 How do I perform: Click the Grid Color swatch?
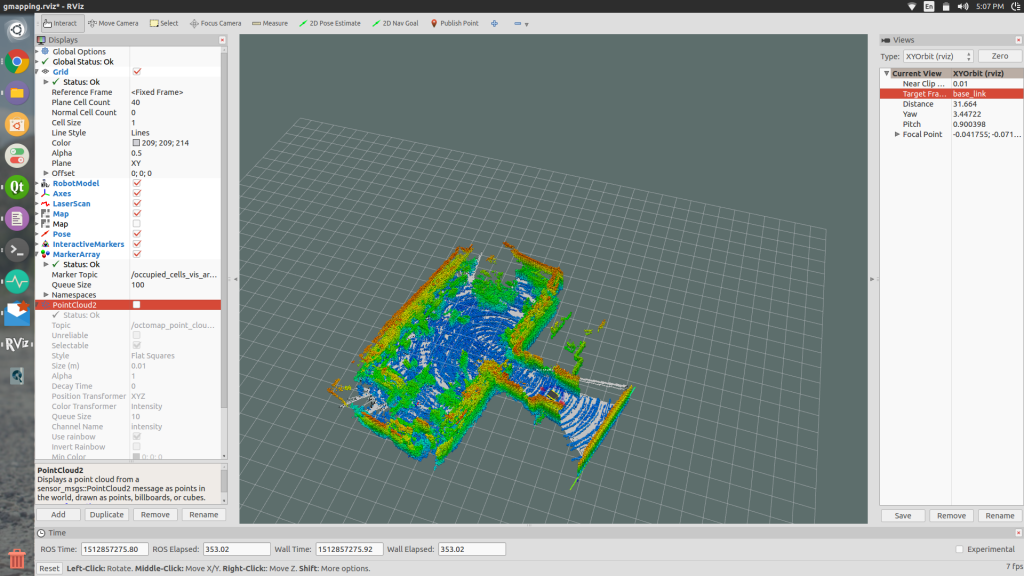coord(136,143)
